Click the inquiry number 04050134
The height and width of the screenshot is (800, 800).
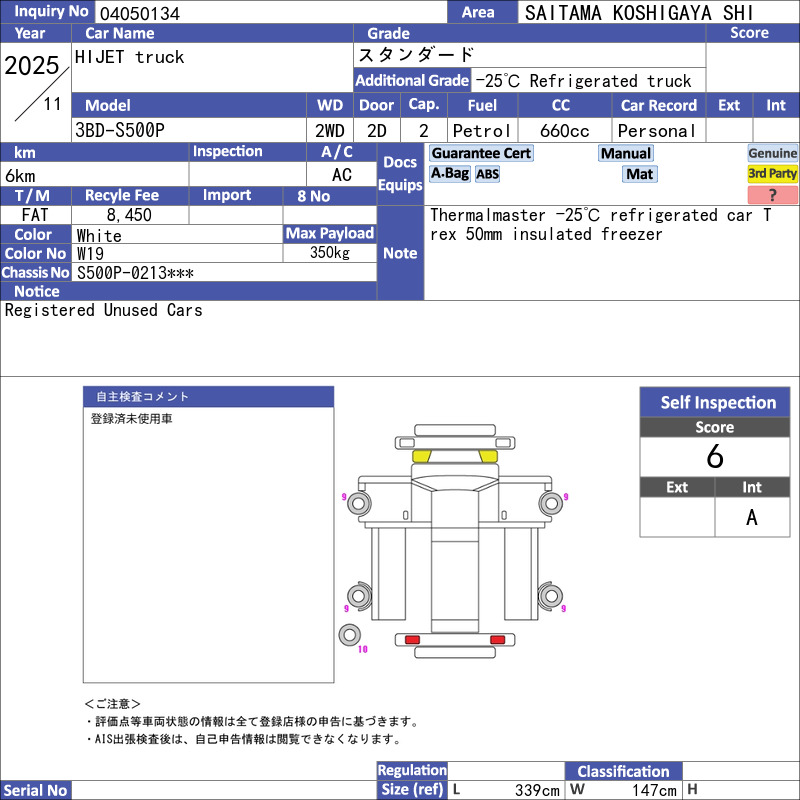tap(140, 13)
